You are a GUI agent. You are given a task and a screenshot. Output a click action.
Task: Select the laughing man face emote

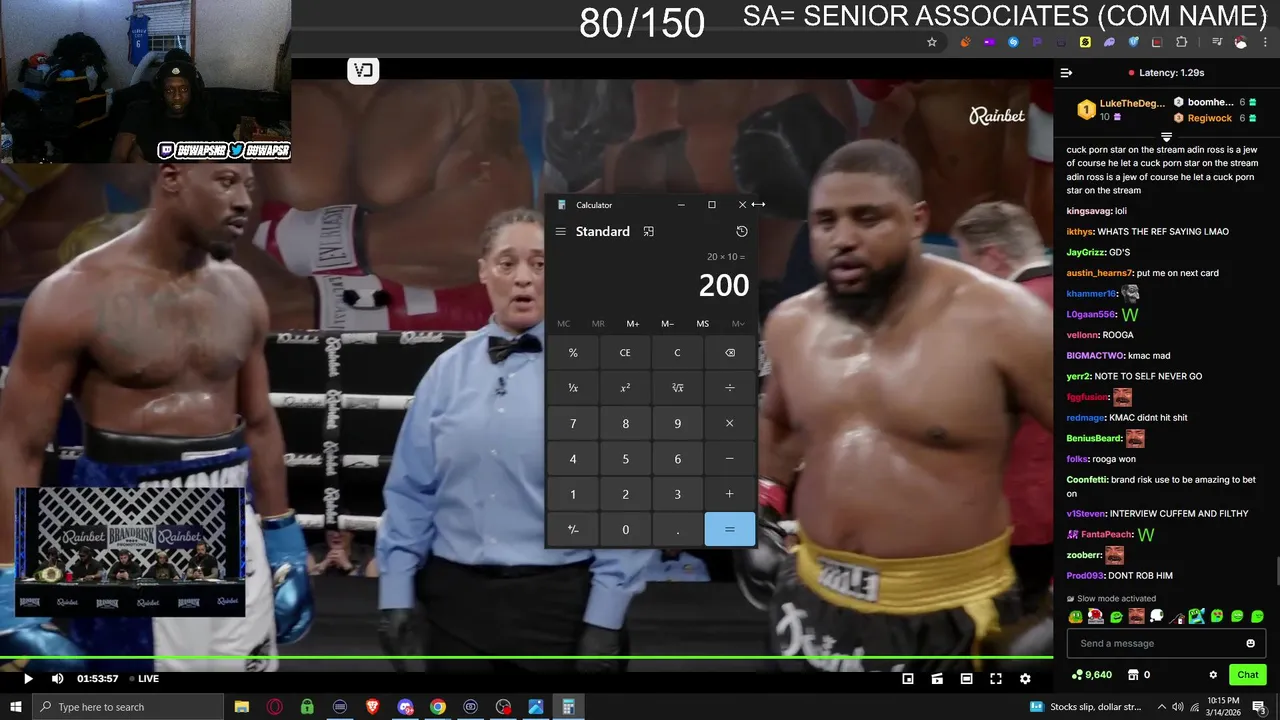click(1136, 616)
